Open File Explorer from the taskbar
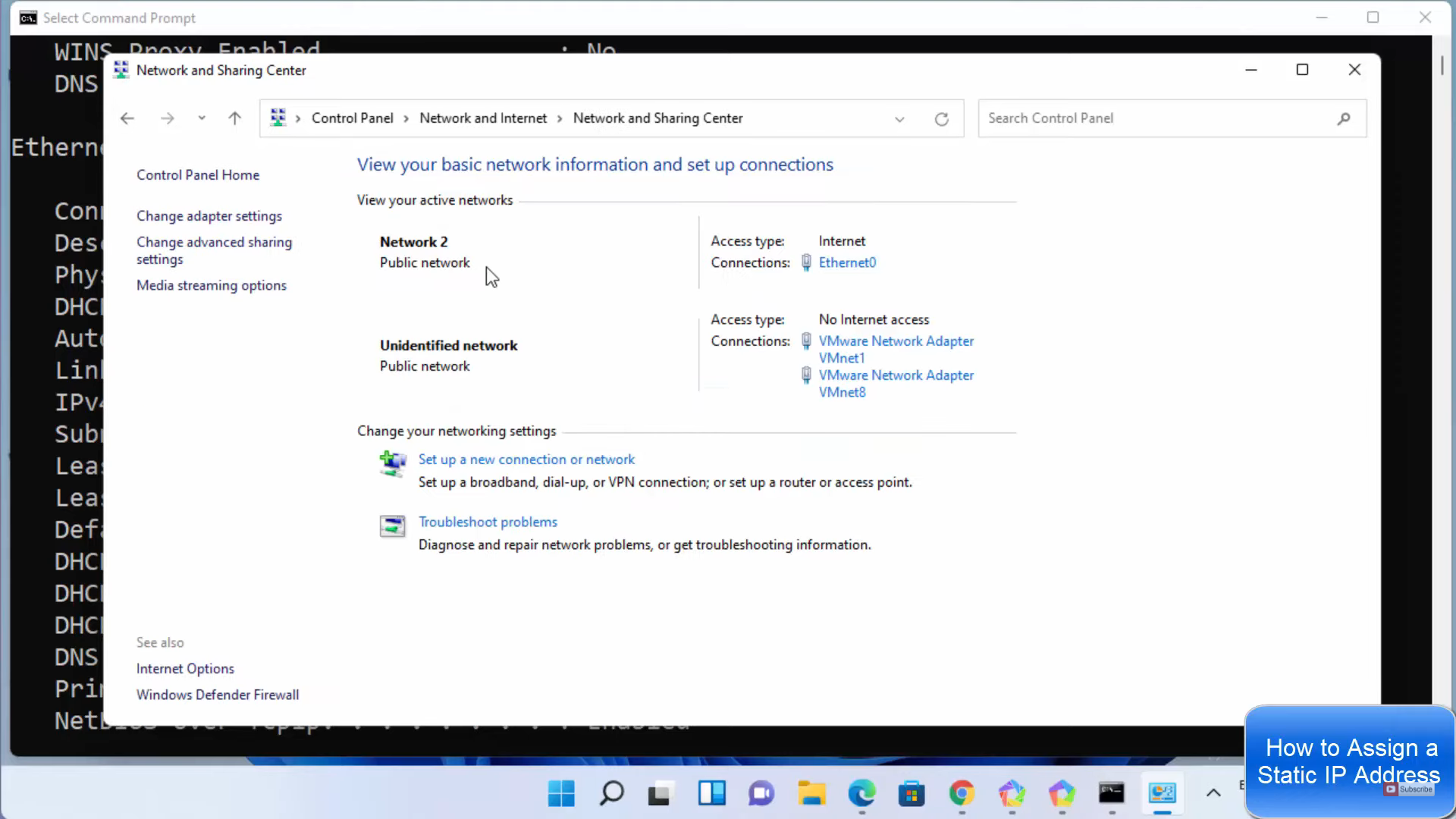1456x819 pixels. click(x=811, y=793)
